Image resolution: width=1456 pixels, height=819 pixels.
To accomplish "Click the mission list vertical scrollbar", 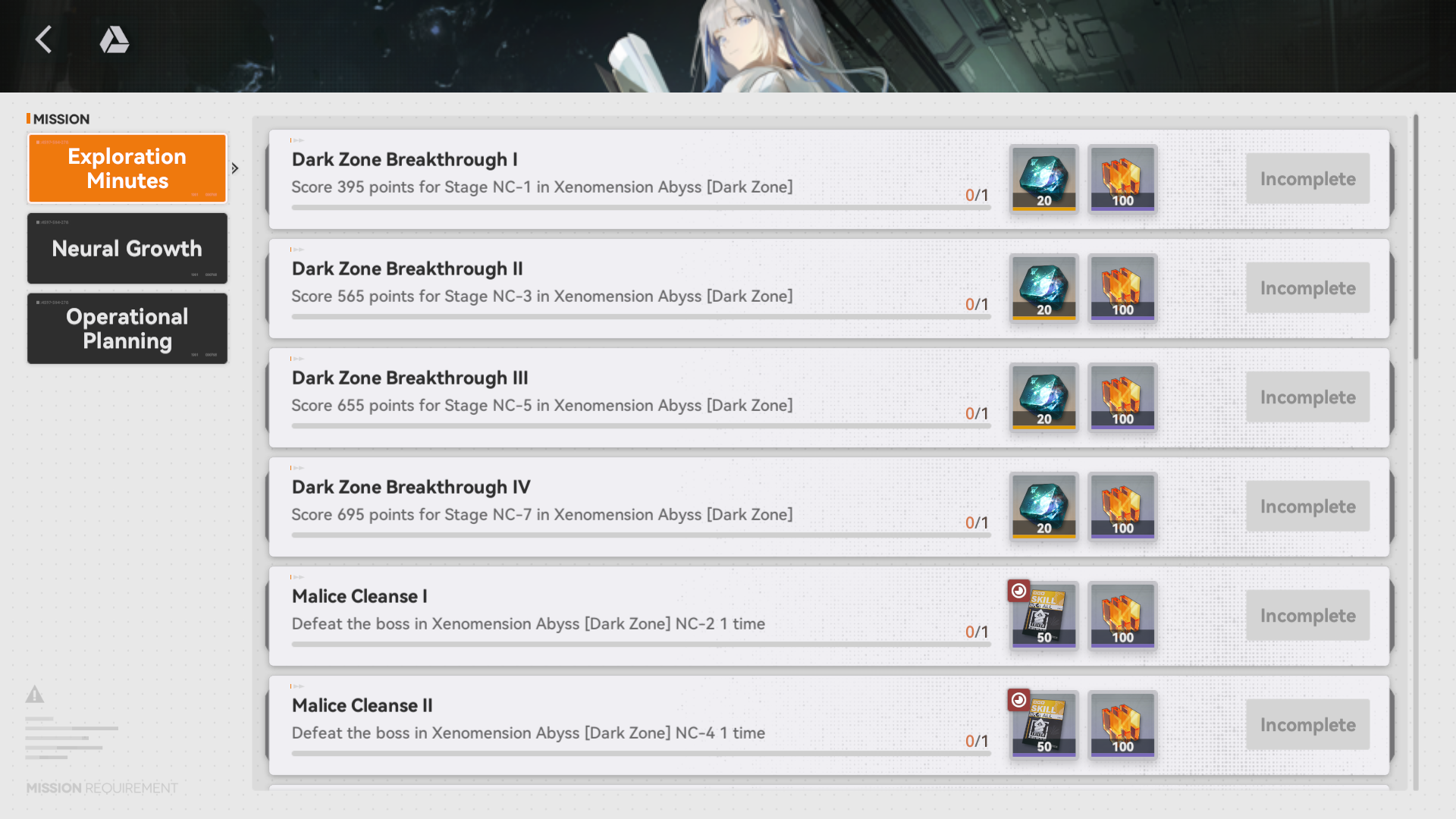I will (x=1415, y=237).
